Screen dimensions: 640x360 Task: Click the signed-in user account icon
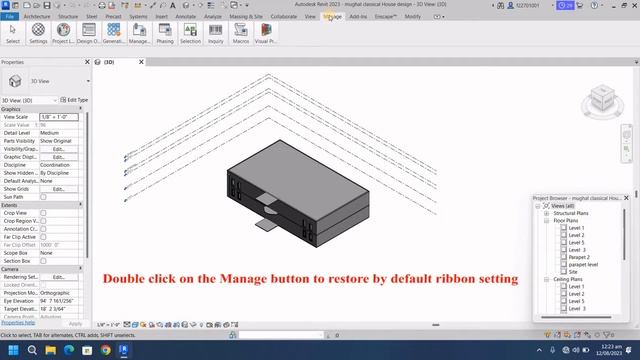[511, 5]
